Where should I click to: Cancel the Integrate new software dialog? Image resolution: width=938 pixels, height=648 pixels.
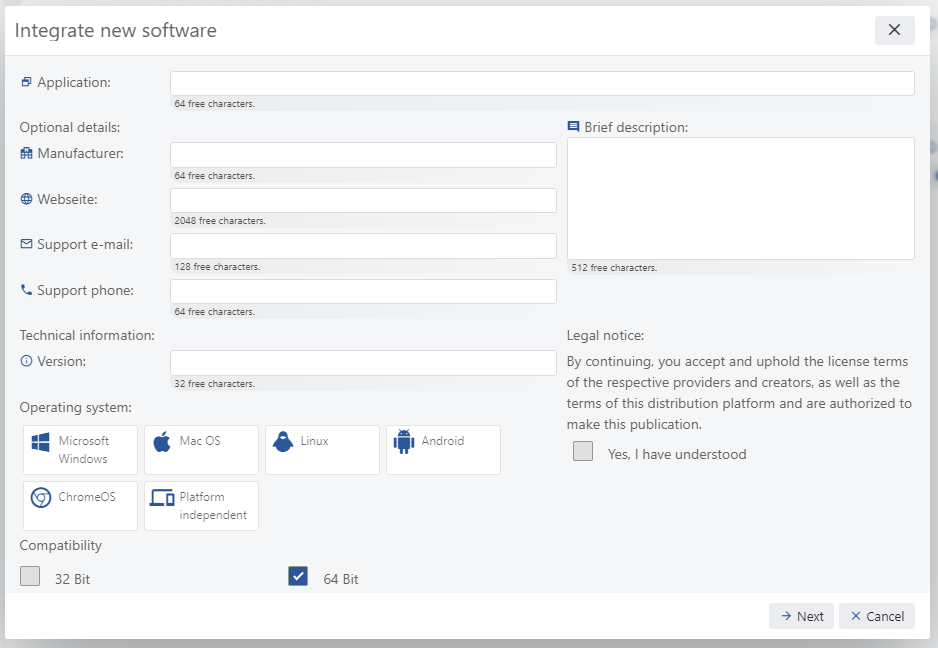[x=877, y=616]
